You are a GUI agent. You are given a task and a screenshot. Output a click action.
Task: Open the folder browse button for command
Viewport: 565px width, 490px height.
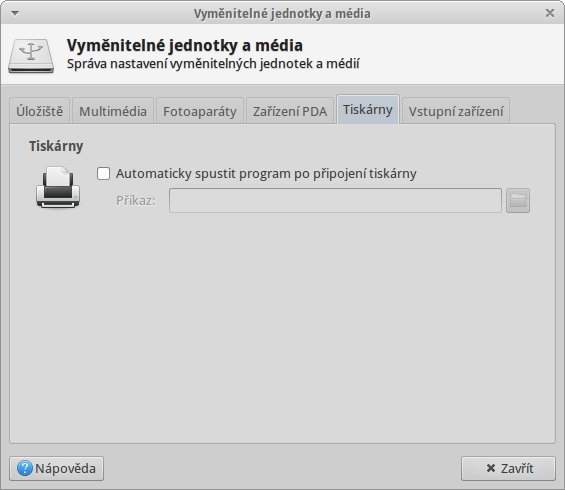click(x=518, y=200)
